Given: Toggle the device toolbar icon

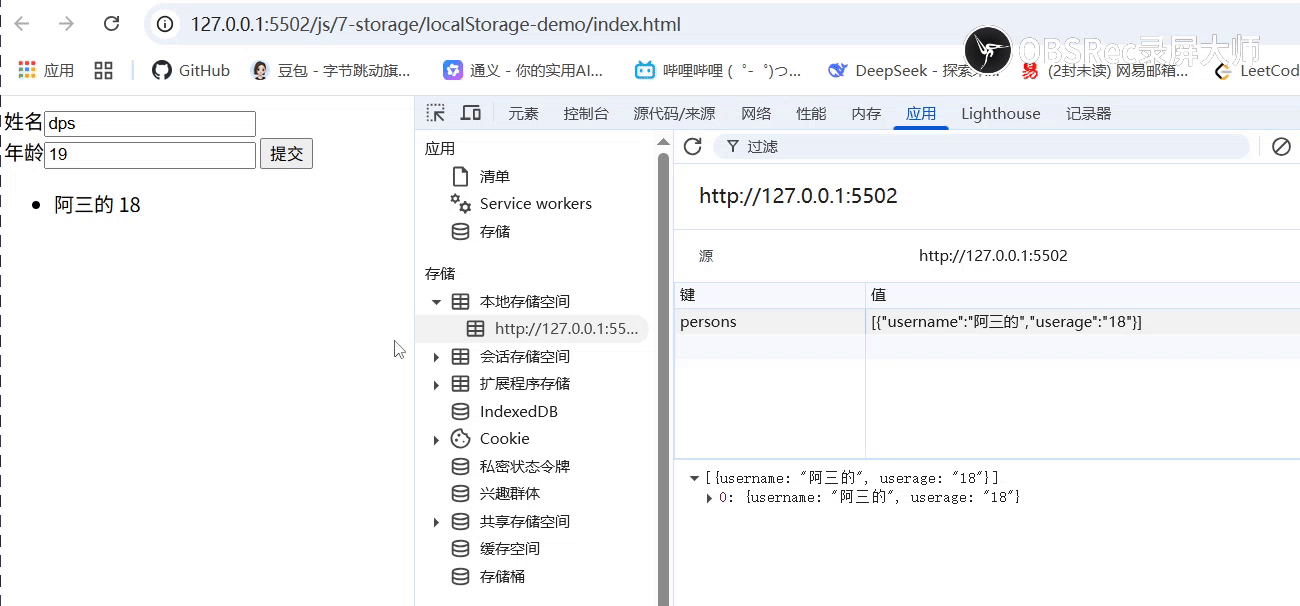Looking at the screenshot, I should [470, 113].
